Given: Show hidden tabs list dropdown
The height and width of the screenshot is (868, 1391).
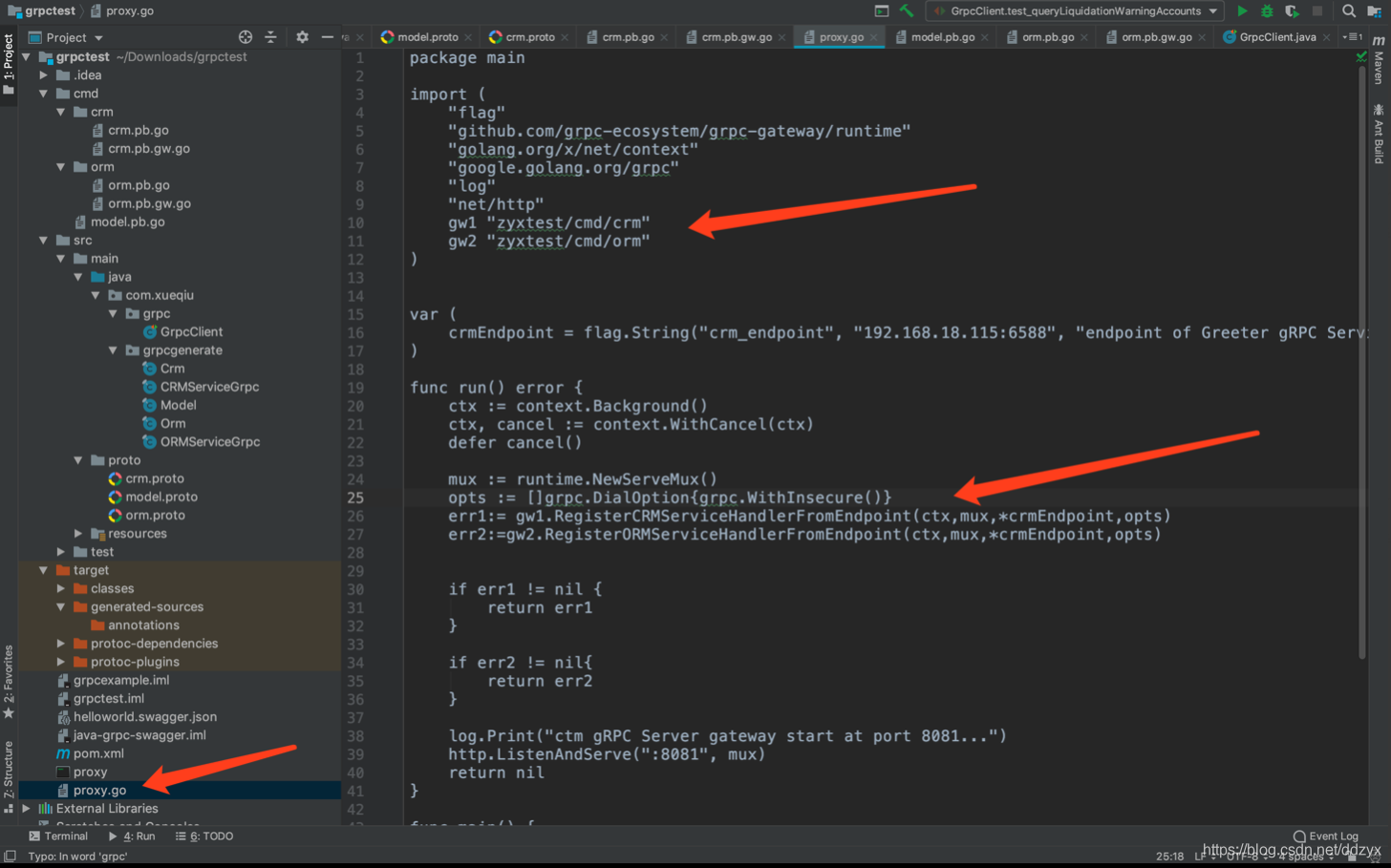Looking at the screenshot, I should click(1353, 37).
